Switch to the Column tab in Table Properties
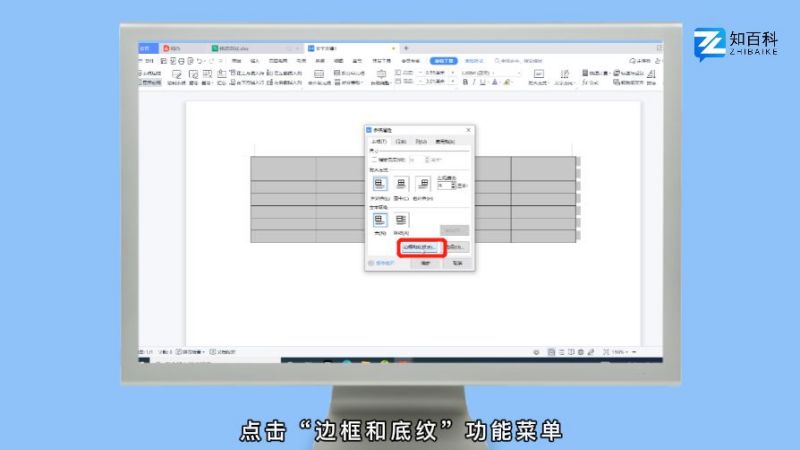 coord(421,142)
